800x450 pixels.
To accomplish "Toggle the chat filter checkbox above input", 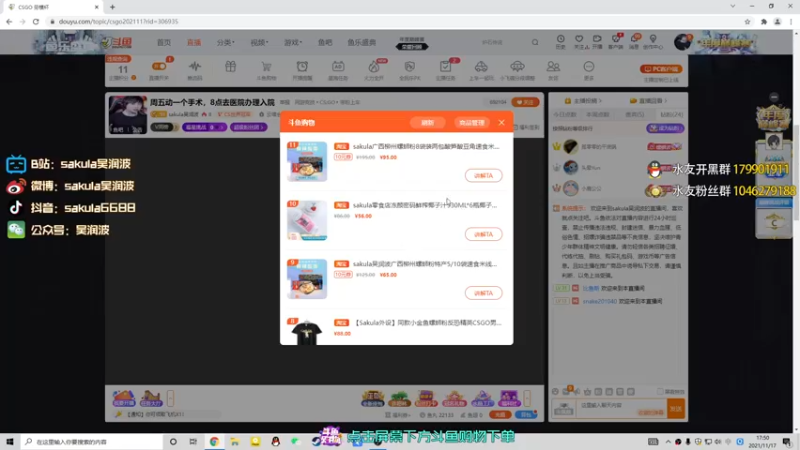I will (x=660, y=392).
